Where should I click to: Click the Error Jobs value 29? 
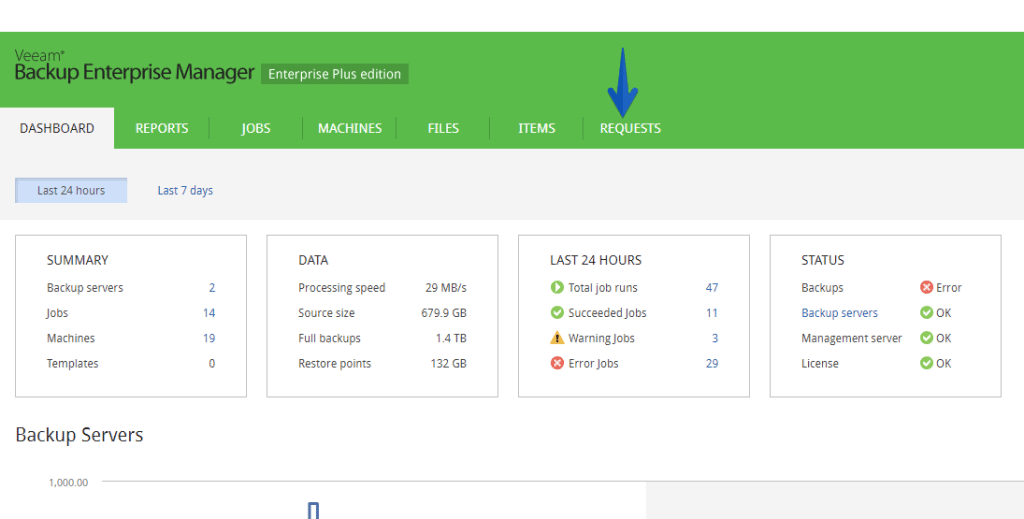pos(712,363)
